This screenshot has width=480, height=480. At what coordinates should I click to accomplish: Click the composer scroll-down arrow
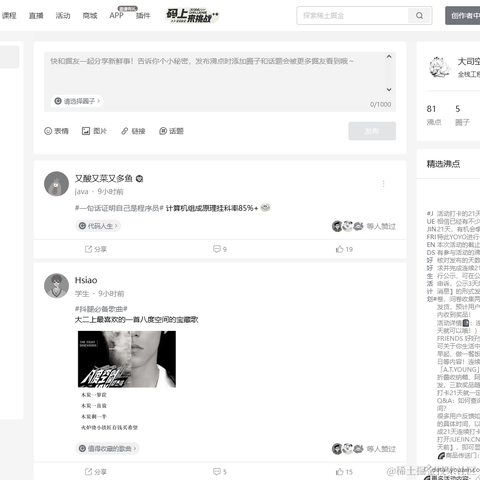[389, 89]
